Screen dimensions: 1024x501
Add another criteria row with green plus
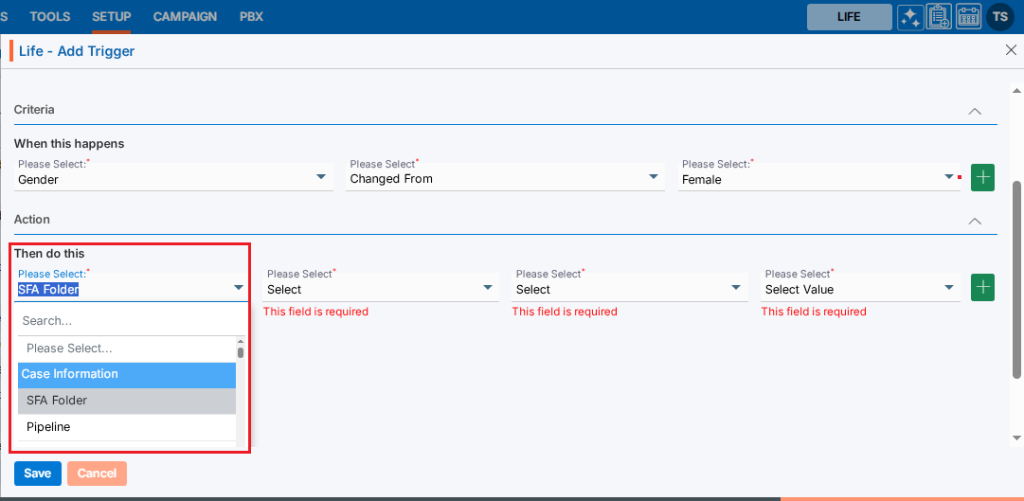coord(984,178)
